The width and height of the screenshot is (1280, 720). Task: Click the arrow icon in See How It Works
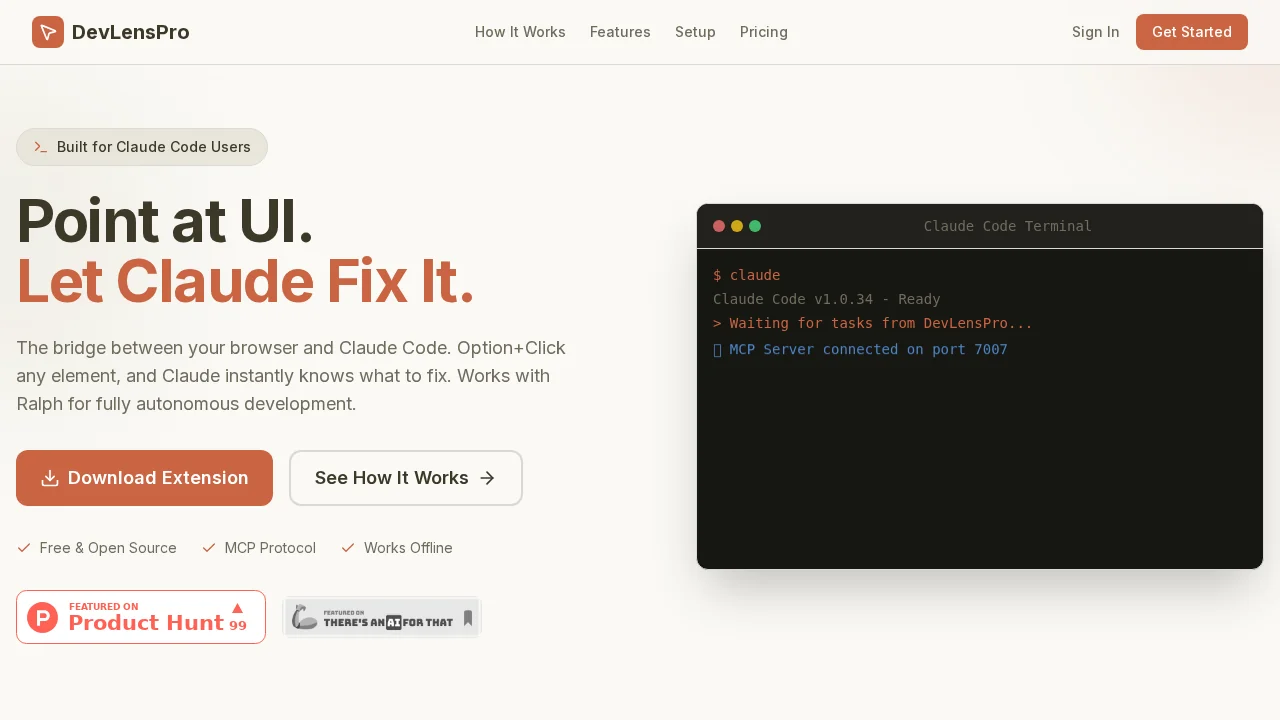tap(487, 478)
